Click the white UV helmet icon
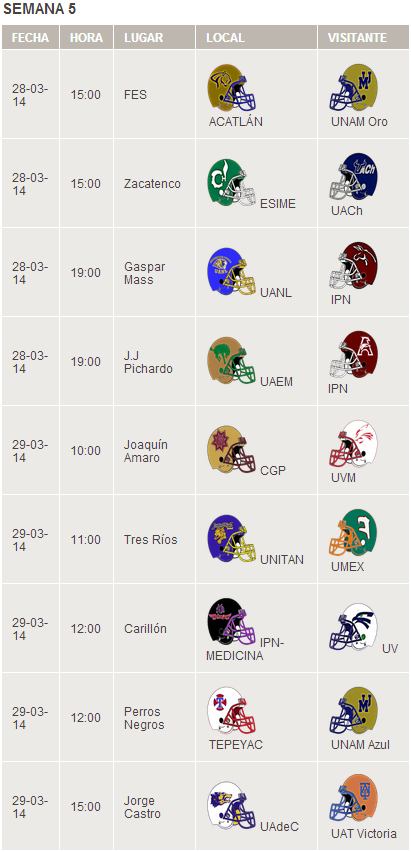The image size is (411, 852). [x=353, y=627]
